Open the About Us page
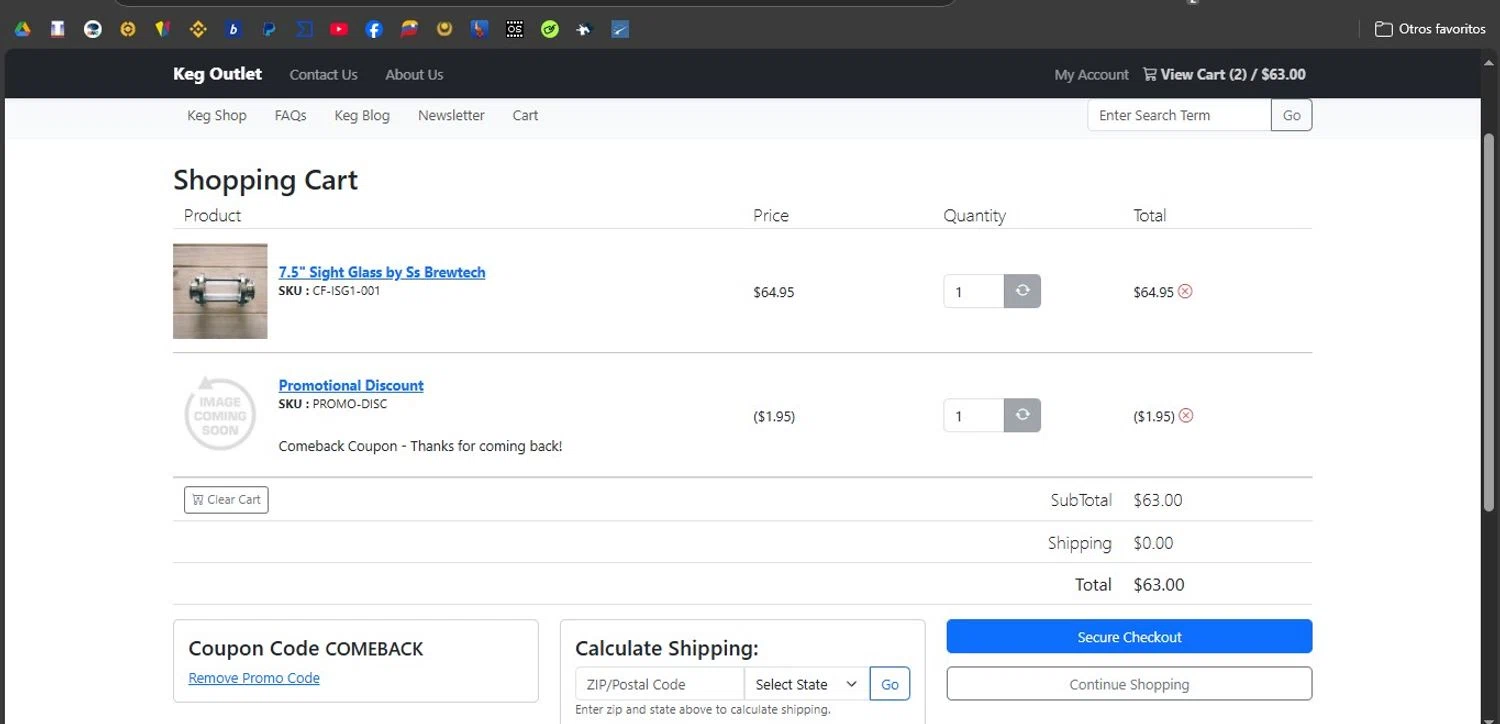Image resolution: width=1500 pixels, height=724 pixels. 414,74
